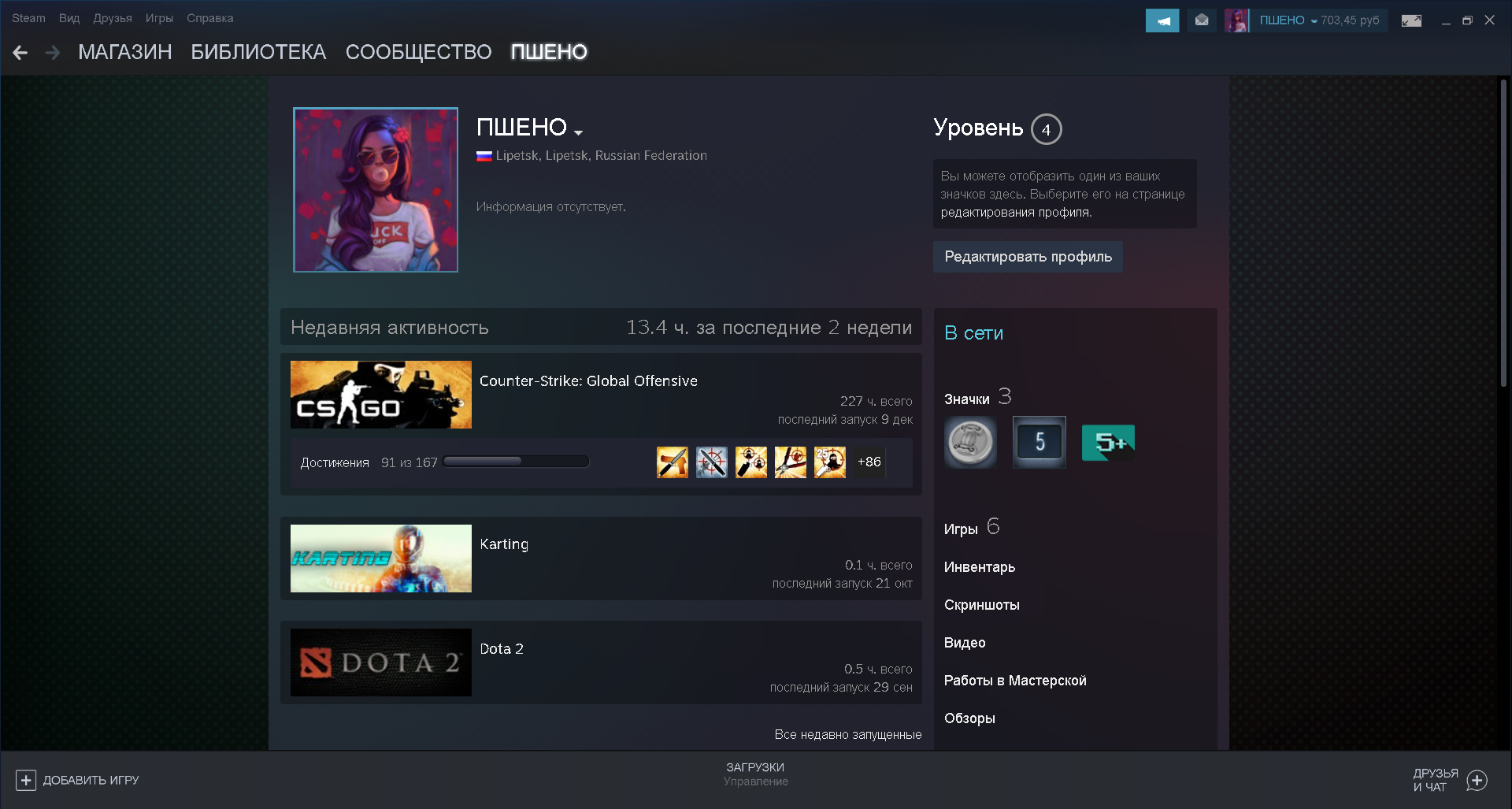The image size is (1512, 809).
Task: Click the page vertical scrollbar
Action: click(1503, 233)
